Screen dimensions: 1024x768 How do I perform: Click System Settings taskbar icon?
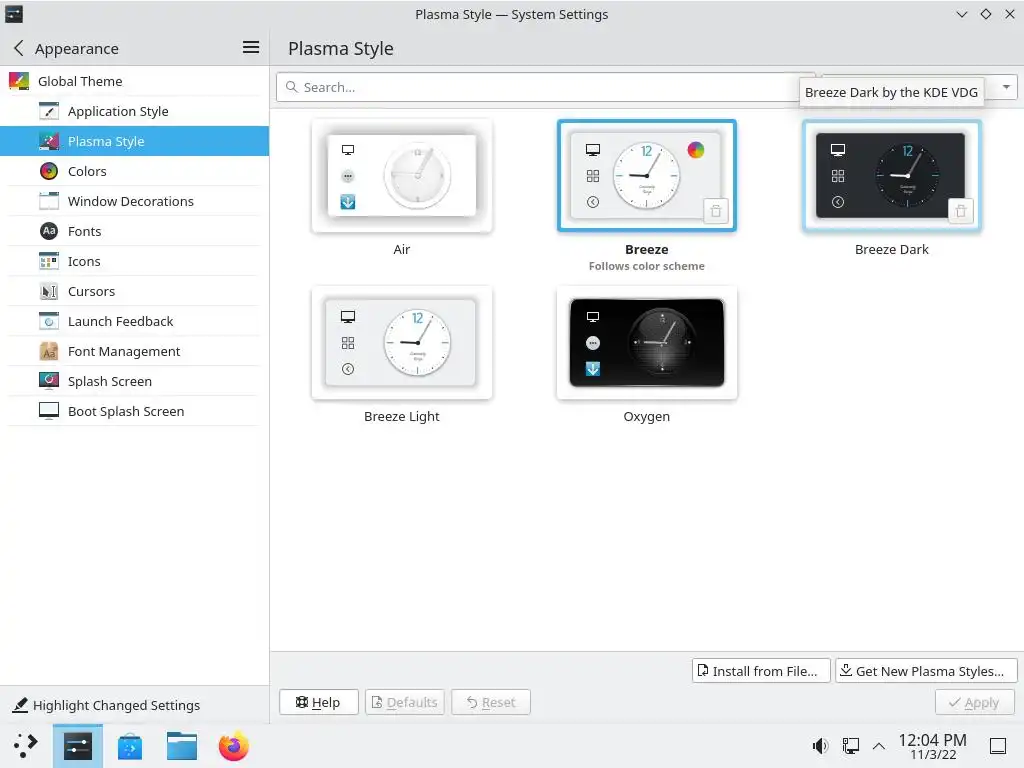(78, 746)
